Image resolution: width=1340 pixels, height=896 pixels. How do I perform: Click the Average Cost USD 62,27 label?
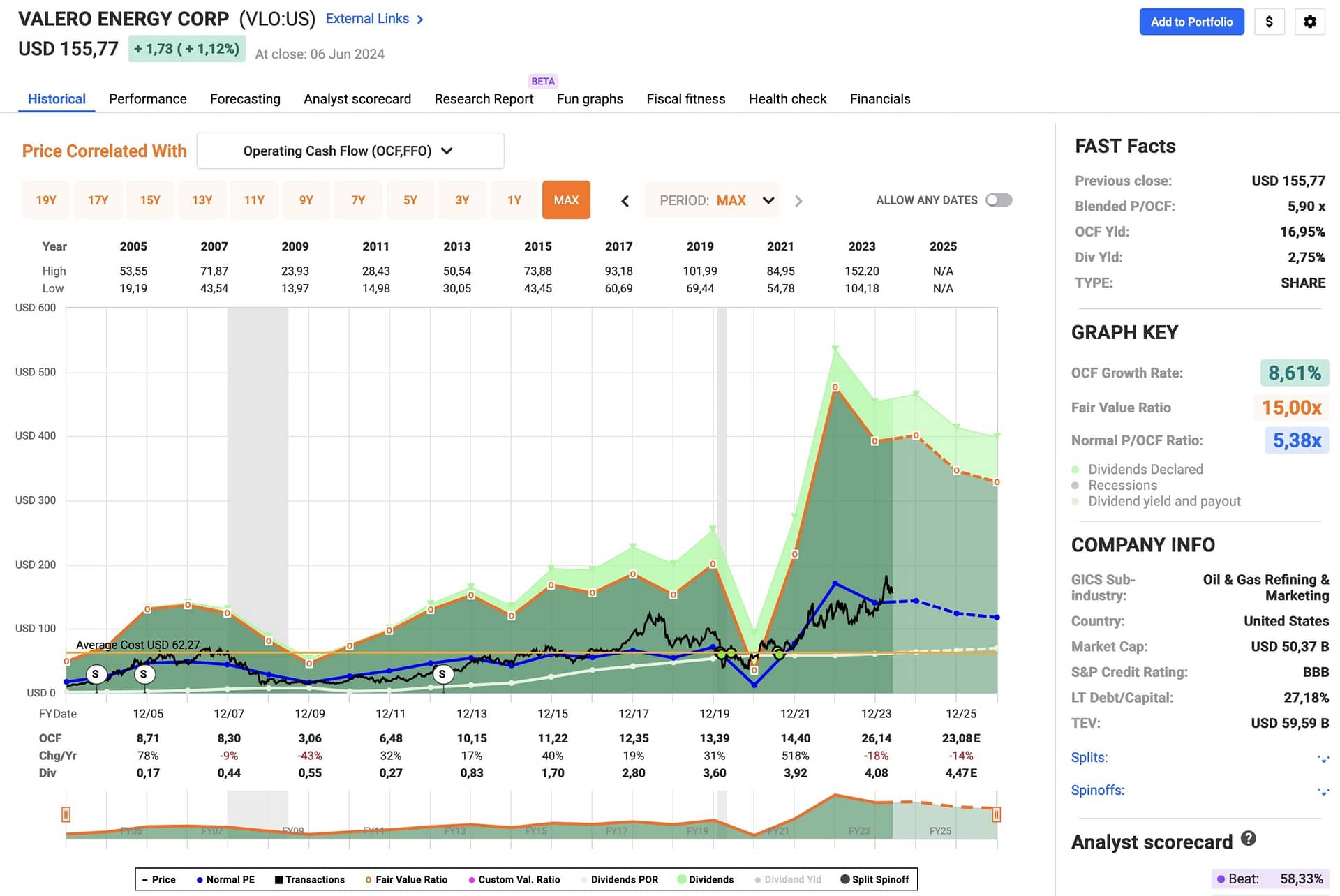137,645
